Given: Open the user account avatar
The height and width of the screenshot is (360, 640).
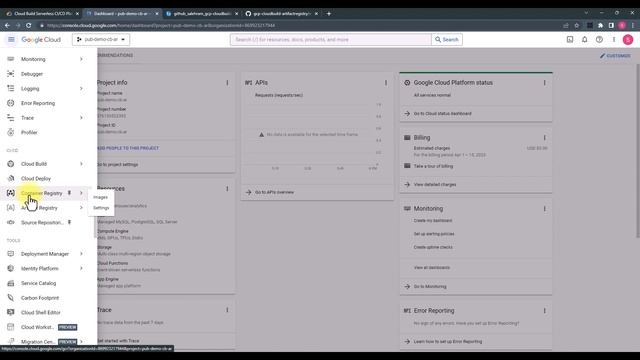Looking at the screenshot, I should tap(628, 40).
